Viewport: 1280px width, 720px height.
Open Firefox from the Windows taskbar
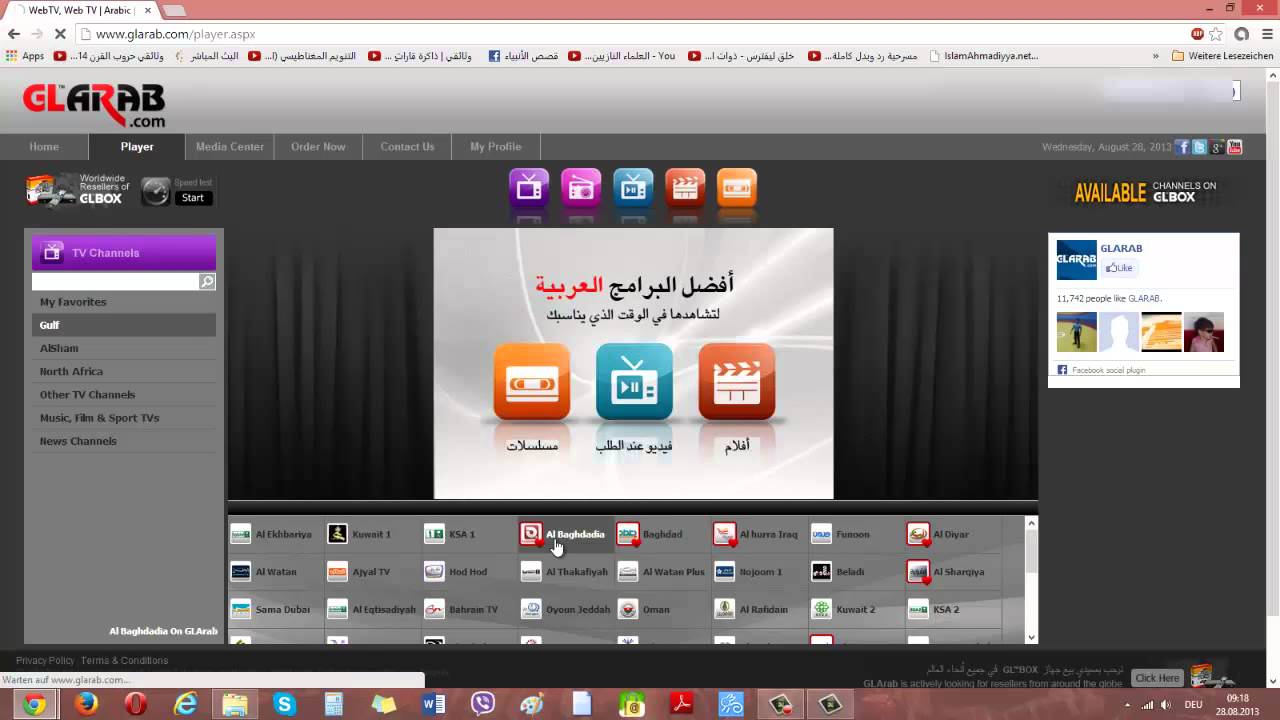click(x=86, y=704)
